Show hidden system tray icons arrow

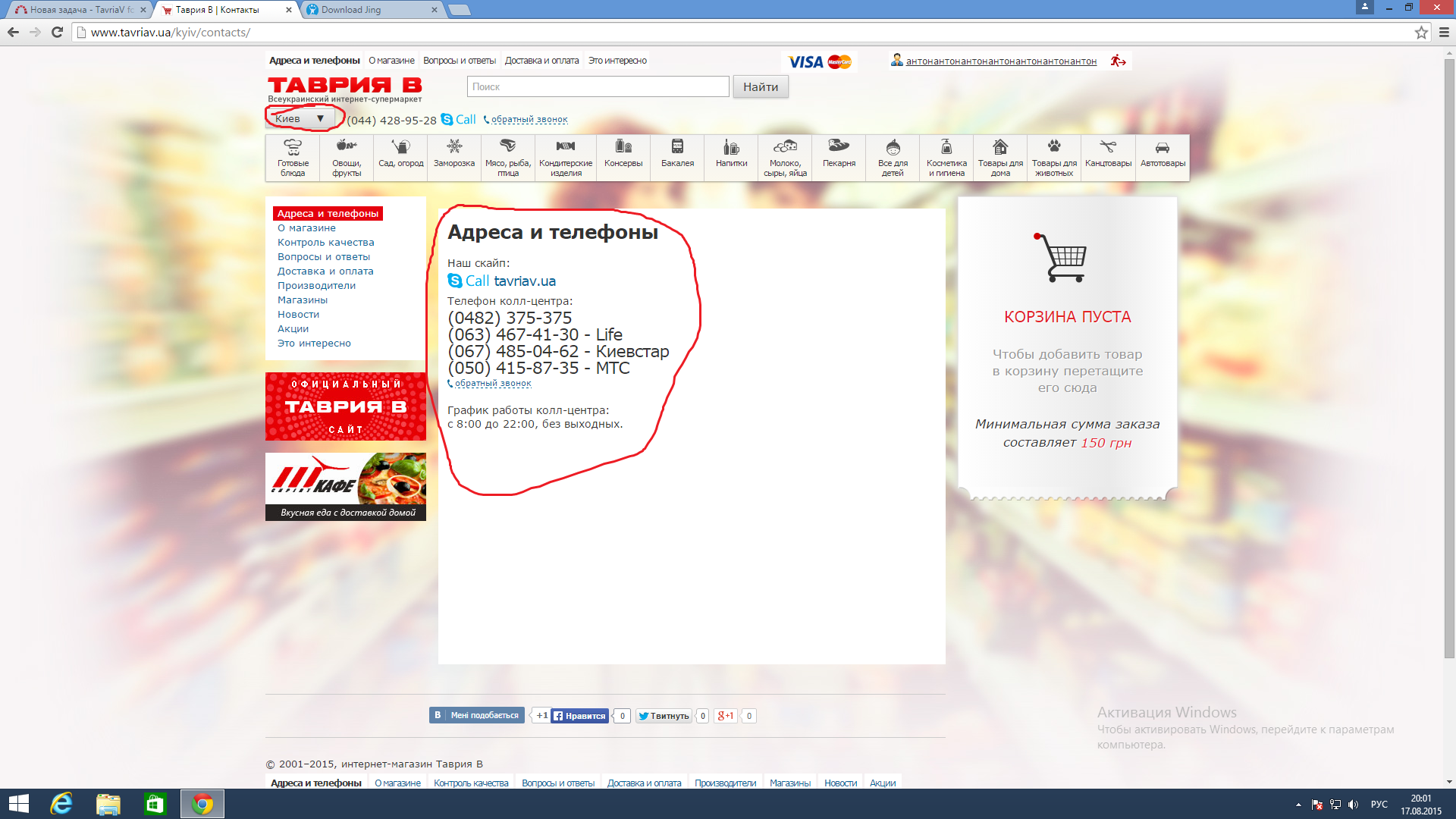(1298, 805)
